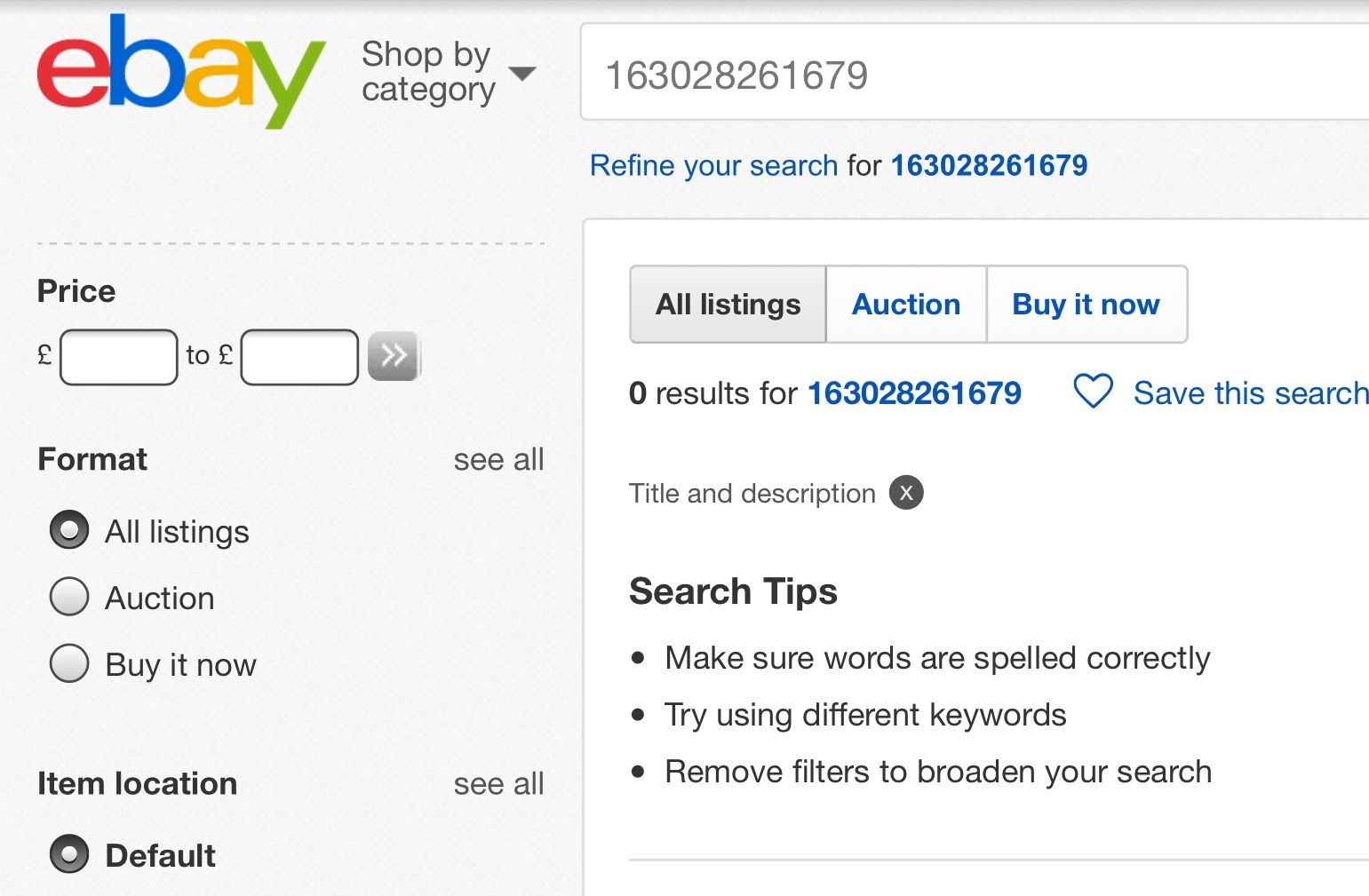Click the eBay logo
The image size is (1369, 896).
pyautogui.click(x=181, y=71)
